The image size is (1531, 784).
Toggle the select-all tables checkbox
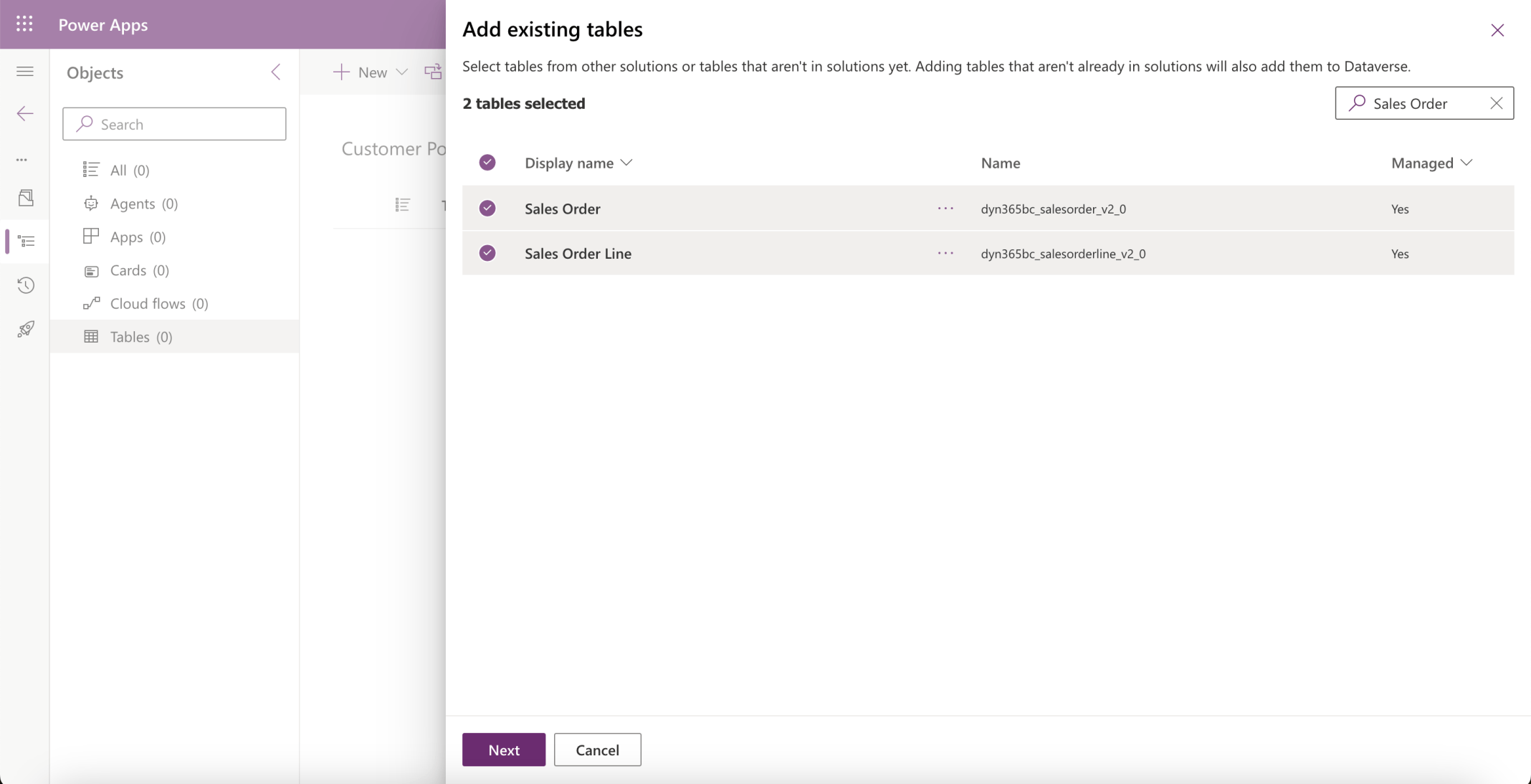pyautogui.click(x=487, y=163)
